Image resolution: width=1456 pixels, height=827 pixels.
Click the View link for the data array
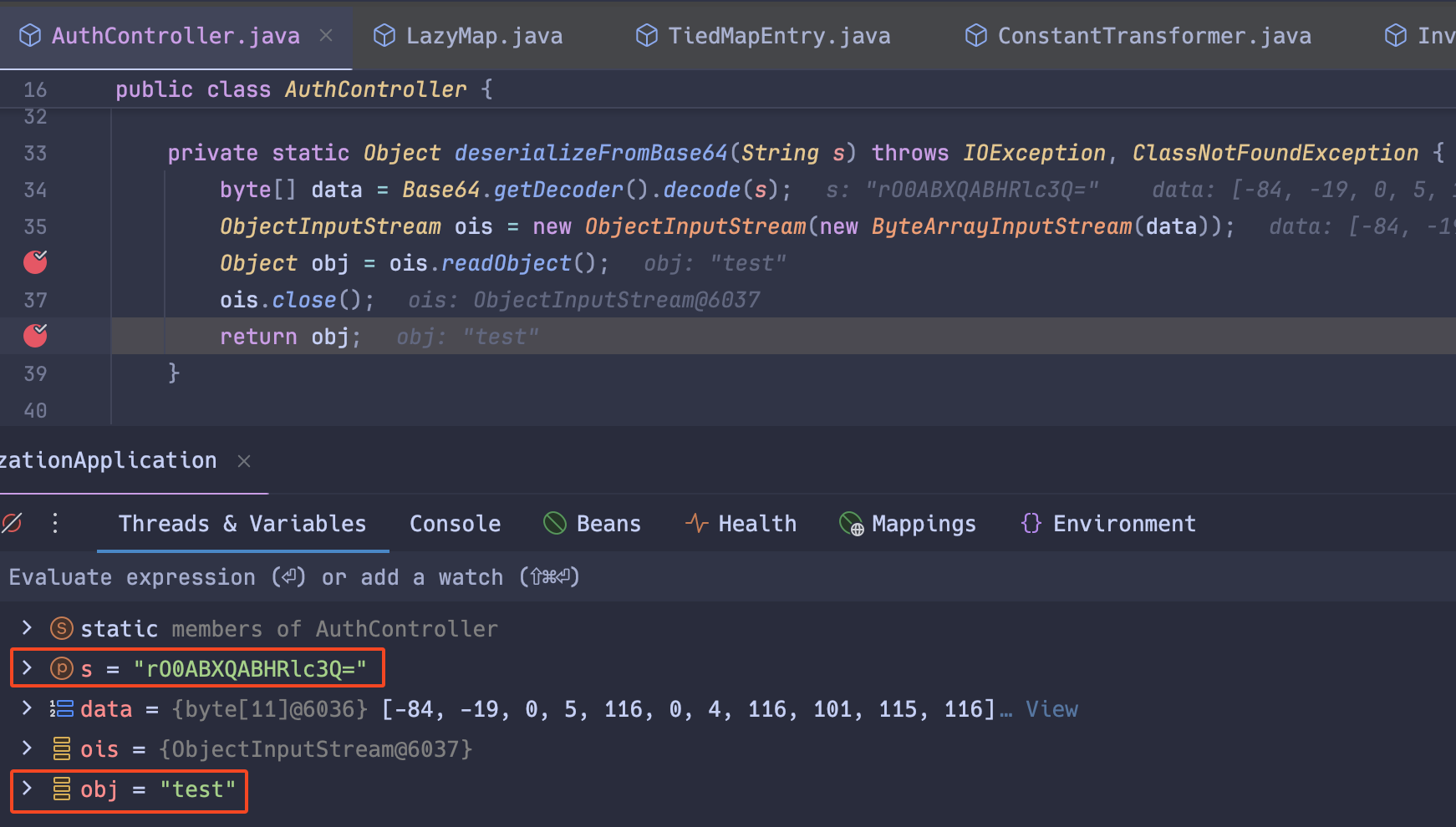click(x=1051, y=708)
